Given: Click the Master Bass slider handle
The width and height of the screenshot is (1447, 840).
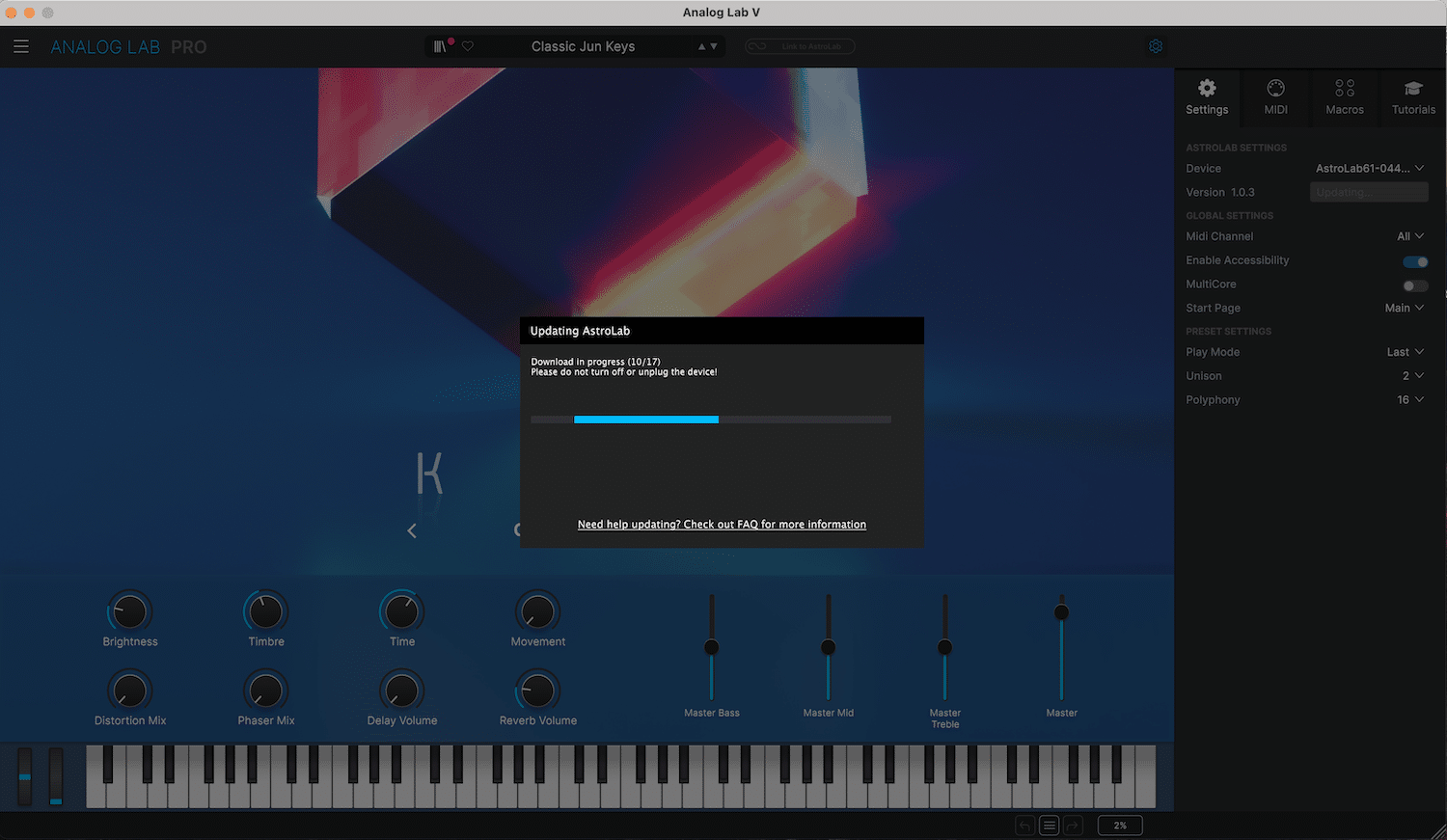Looking at the screenshot, I should [711, 647].
